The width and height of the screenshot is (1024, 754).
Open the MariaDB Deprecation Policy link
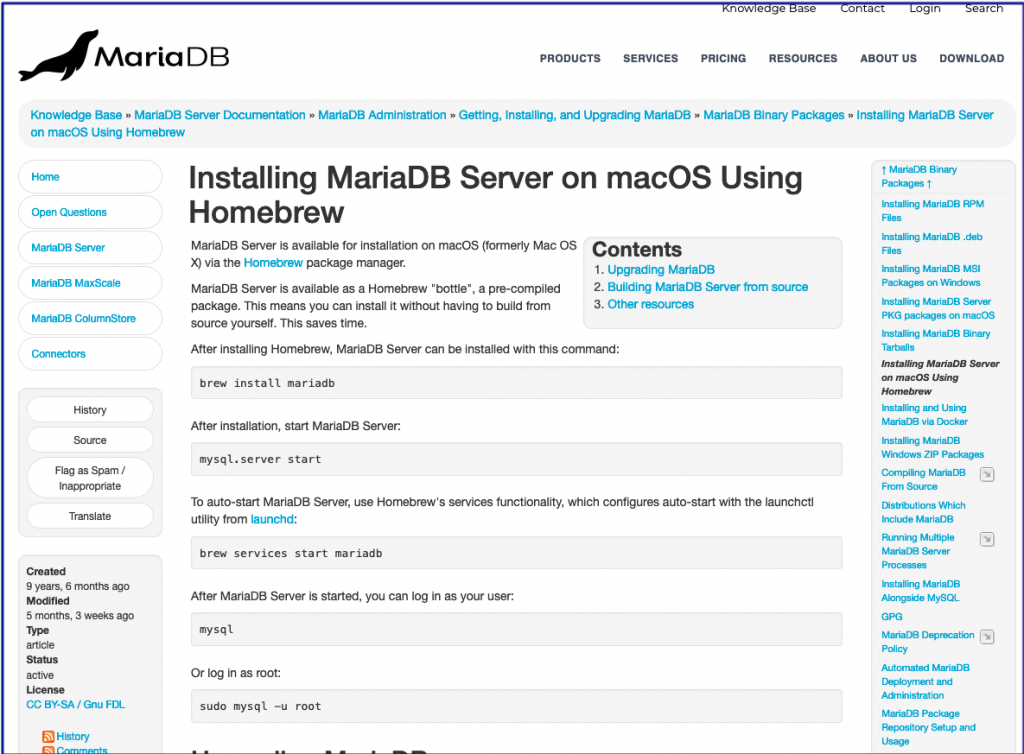pyautogui.click(x=927, y=642)
